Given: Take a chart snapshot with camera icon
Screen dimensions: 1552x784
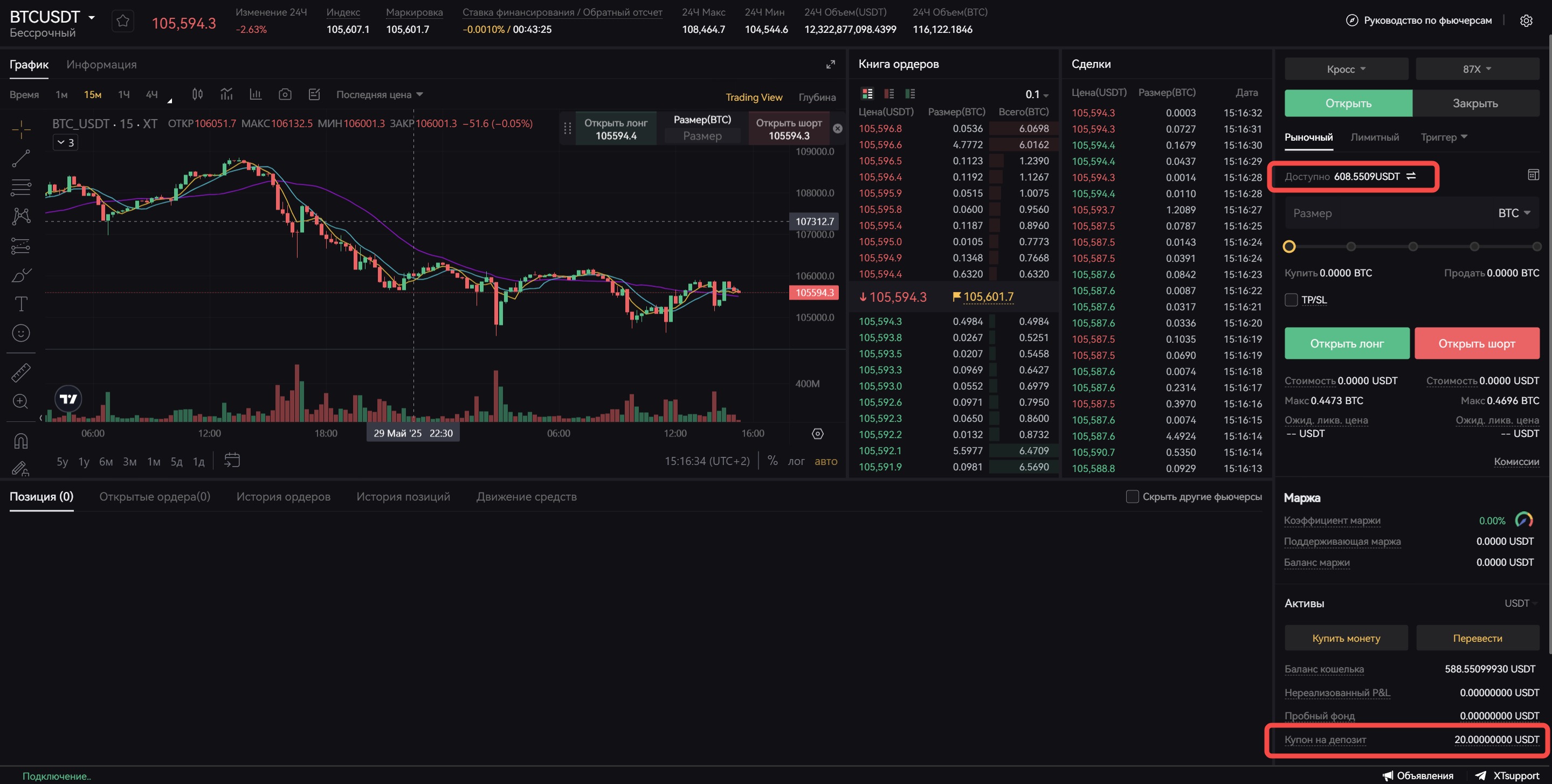Looking at the screenshot, I should [285, 94].
